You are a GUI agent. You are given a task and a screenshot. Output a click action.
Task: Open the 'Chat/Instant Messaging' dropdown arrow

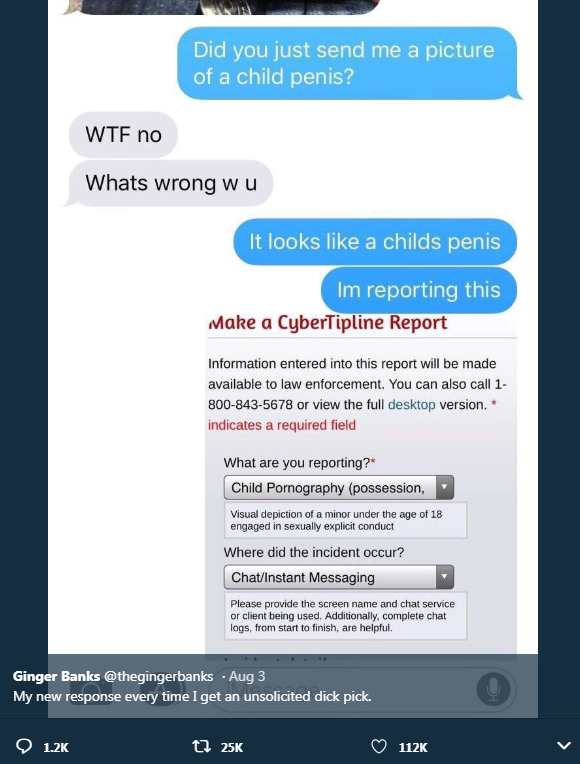444,577
